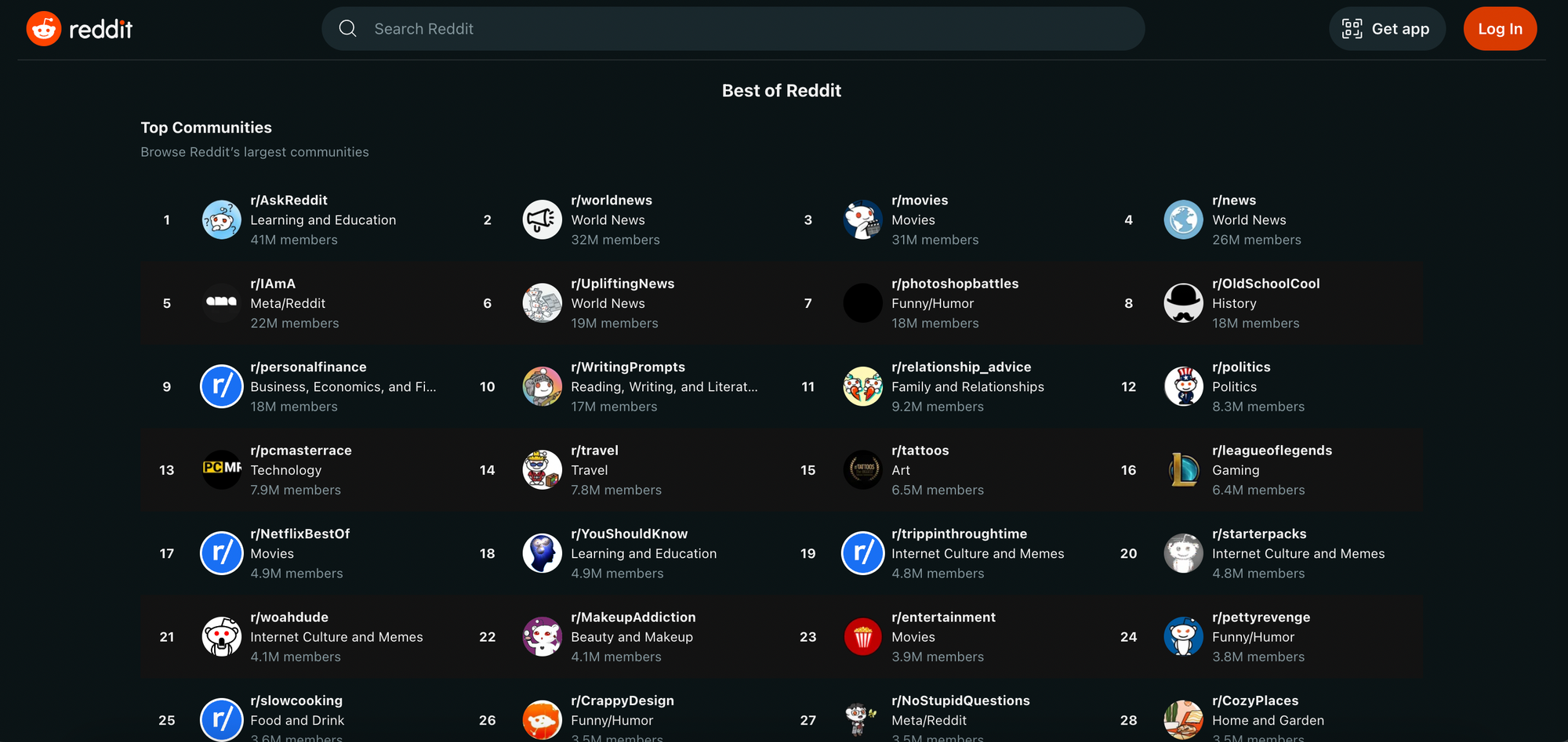
Task: Open the r/MakeupAddiction community link
Action: click(x=633, y=617)
